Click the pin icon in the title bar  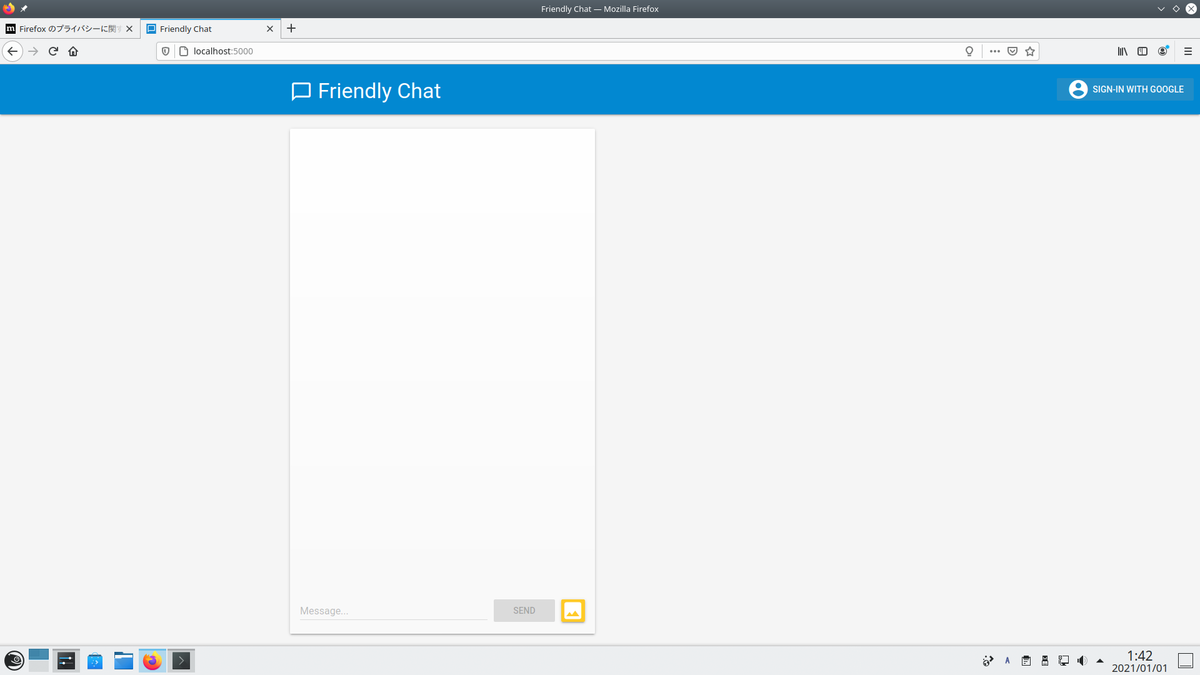point(24,8)
